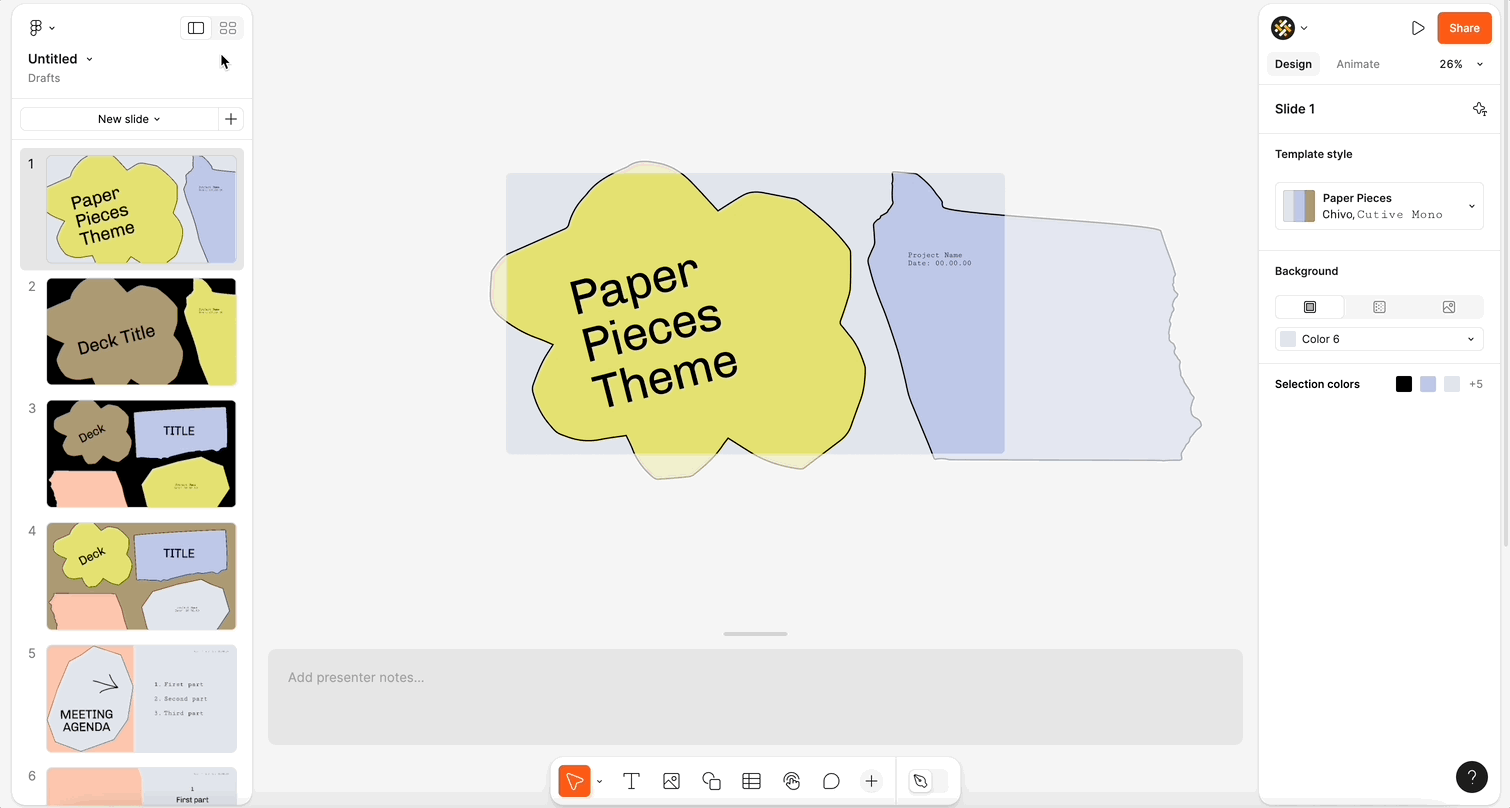Click light gray selection color swatch
Screen dimensions: 1510x808
pyautogui.click(x=1452, y=384)
